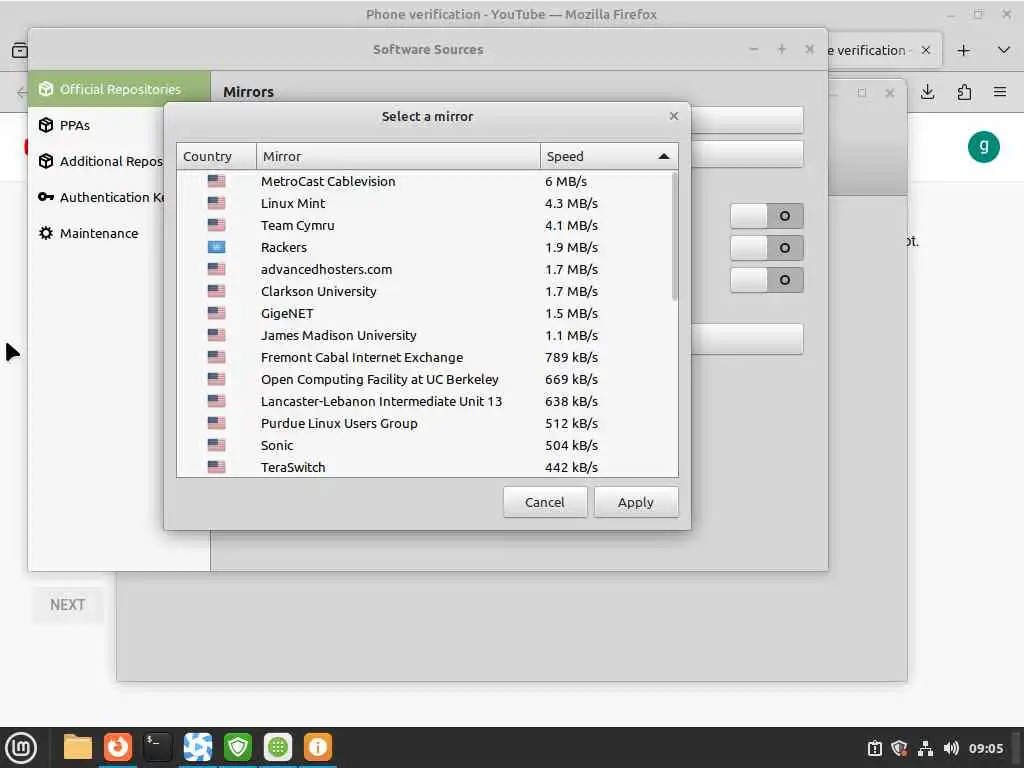The height and width of the screenshot is (768, 1024).
Task: Cancel the Select a mirror dialog
Action: click(545, 502)
